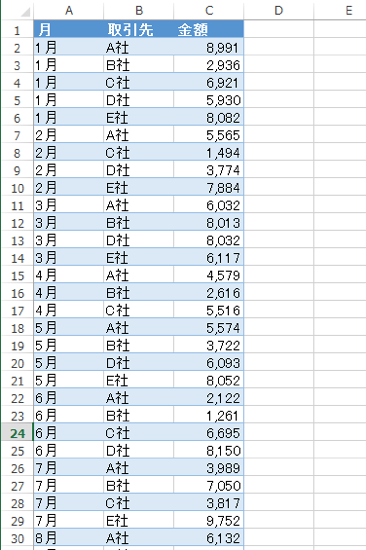
Task: Click E社 in row 21
Action: (x=139, y=381)
